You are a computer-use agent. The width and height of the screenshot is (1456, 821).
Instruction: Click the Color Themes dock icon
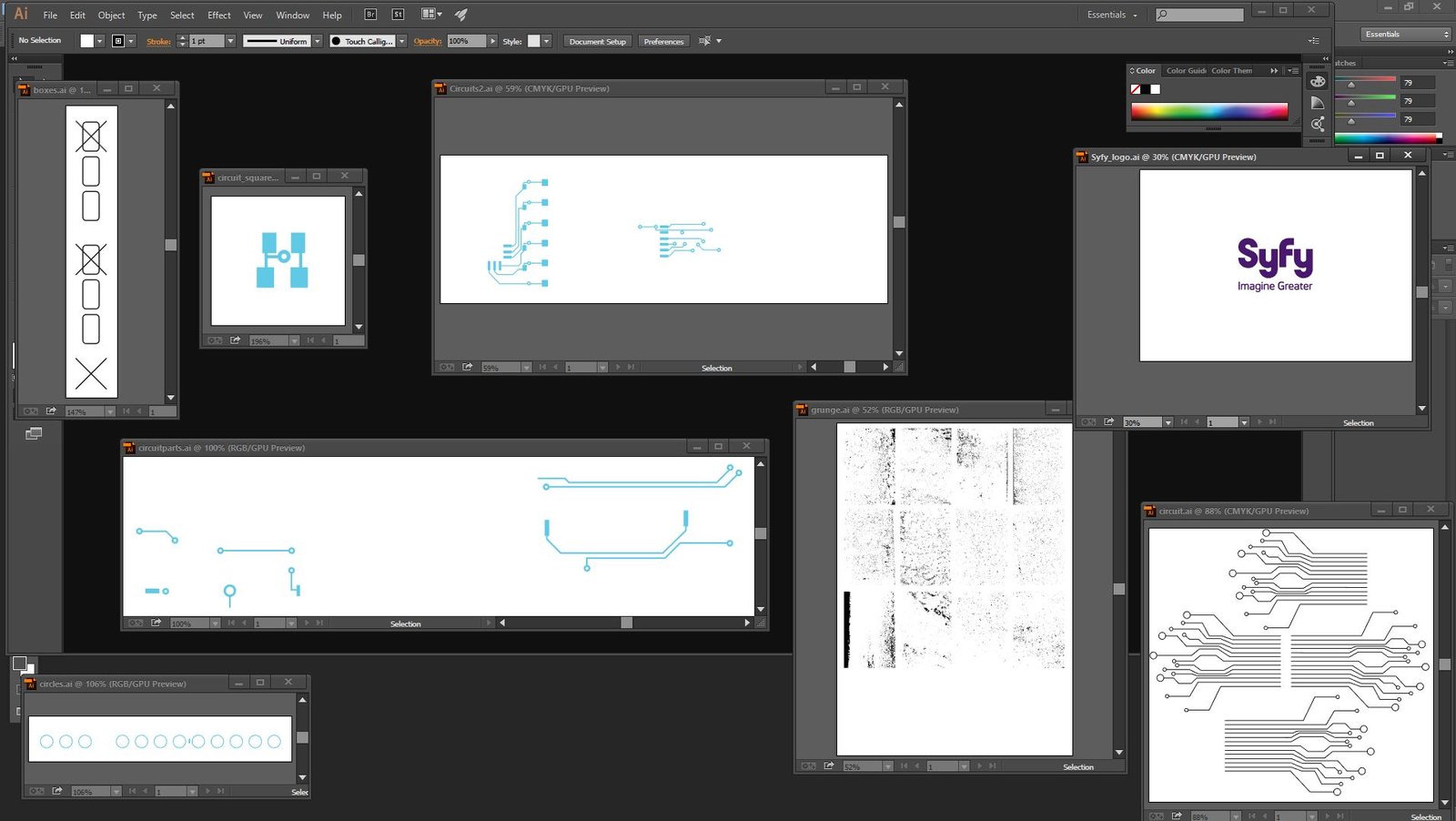pos(1318,124)
